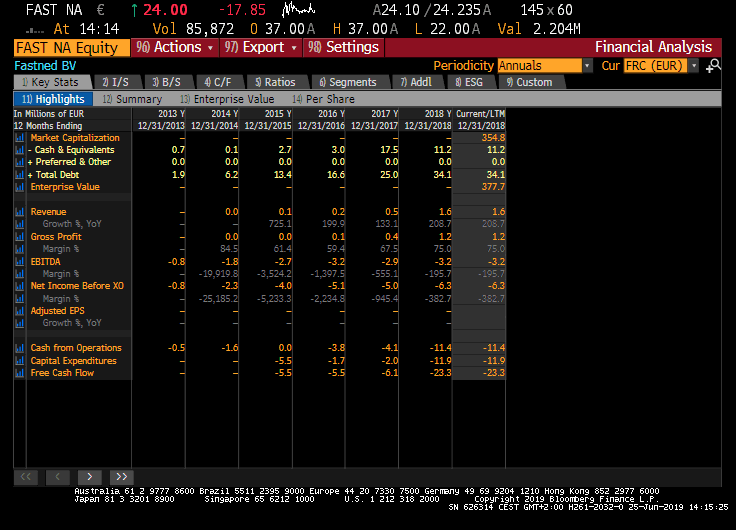Image resolution: width=736 pixels, height=530 pixels.
Task: Open chart icon for Free Cash Flow row
Action: click(x=20, y=373)
